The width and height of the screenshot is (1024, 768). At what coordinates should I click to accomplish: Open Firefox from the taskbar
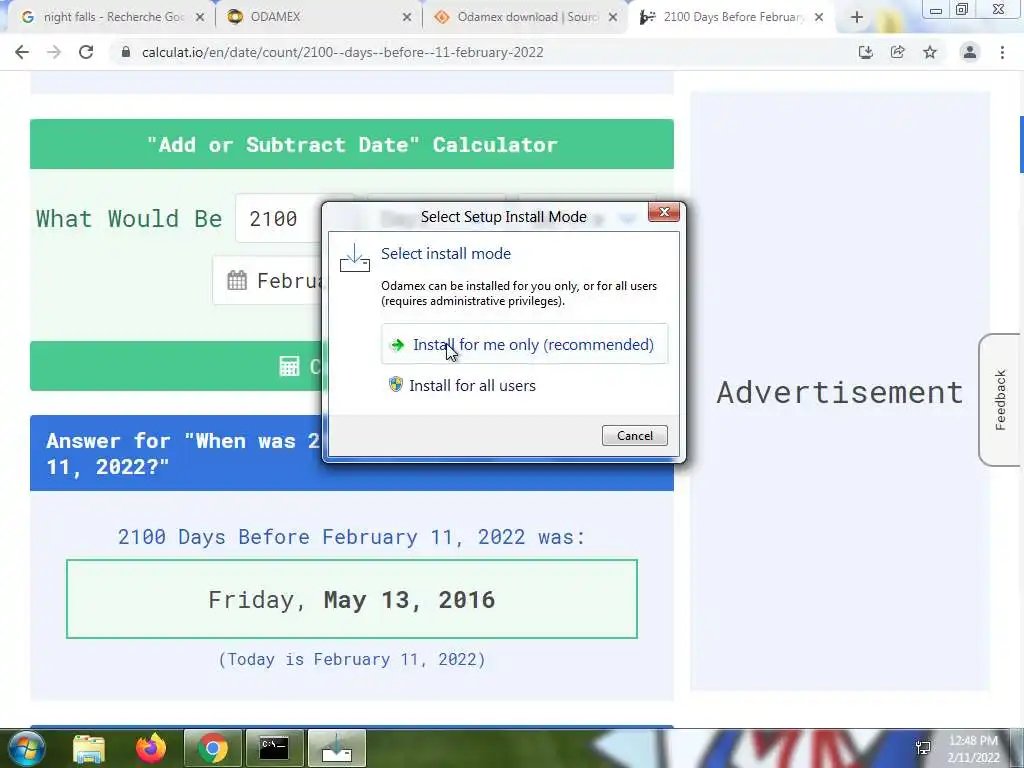tap(151, 748)
